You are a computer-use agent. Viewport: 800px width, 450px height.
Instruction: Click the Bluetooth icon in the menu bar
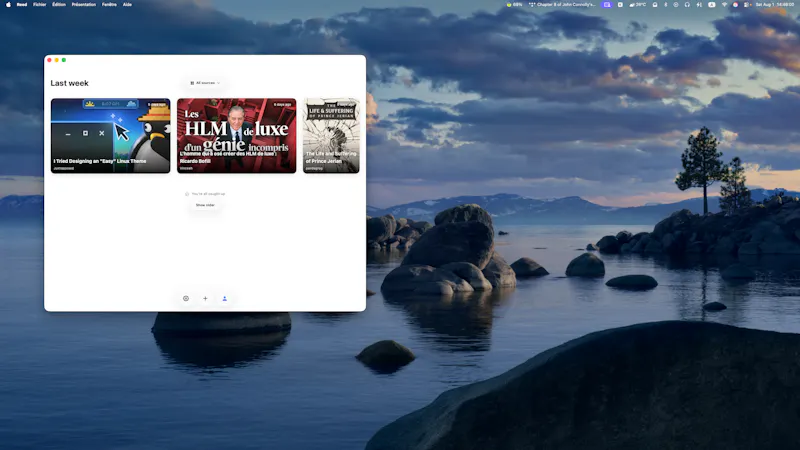[x=666, y=5]
